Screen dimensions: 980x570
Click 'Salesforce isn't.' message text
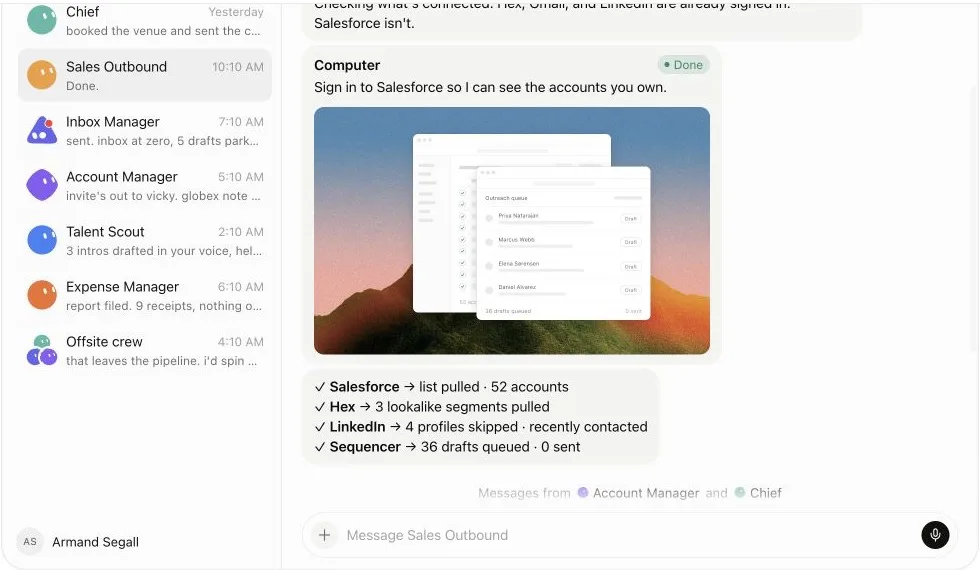click(x=364, y=23)
